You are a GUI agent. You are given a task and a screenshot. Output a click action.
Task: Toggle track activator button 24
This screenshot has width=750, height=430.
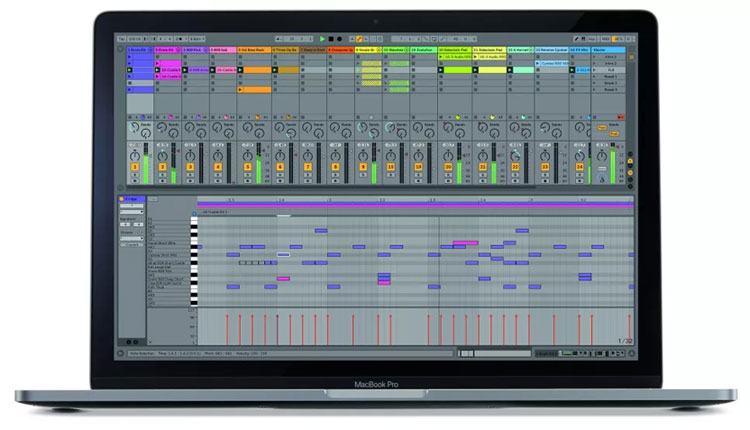coord(579,167)
